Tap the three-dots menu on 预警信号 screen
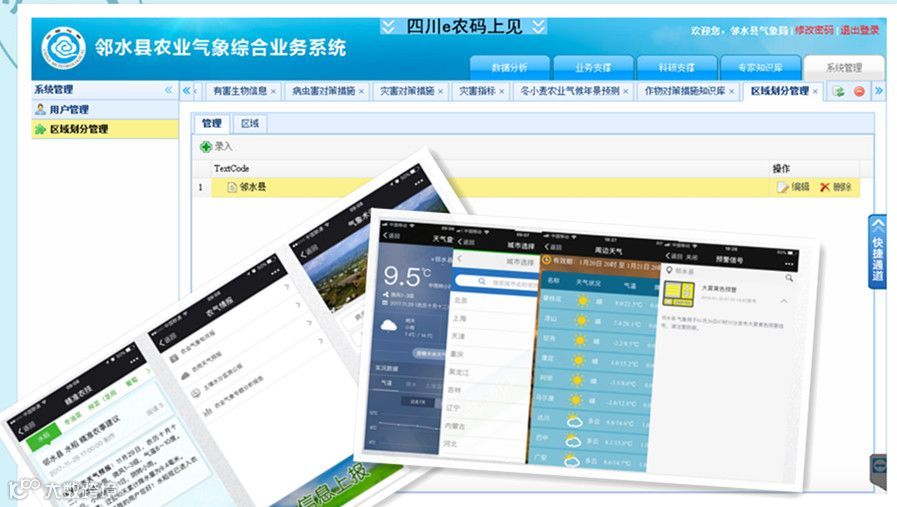The height and width of the screenshot is (507, 897). [x=789, y=264]
